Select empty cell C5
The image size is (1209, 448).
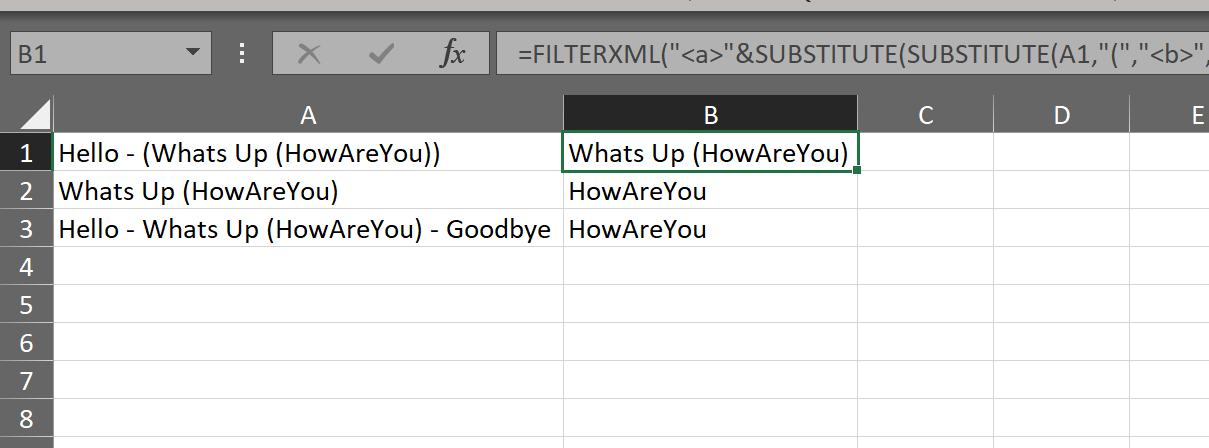925,304
